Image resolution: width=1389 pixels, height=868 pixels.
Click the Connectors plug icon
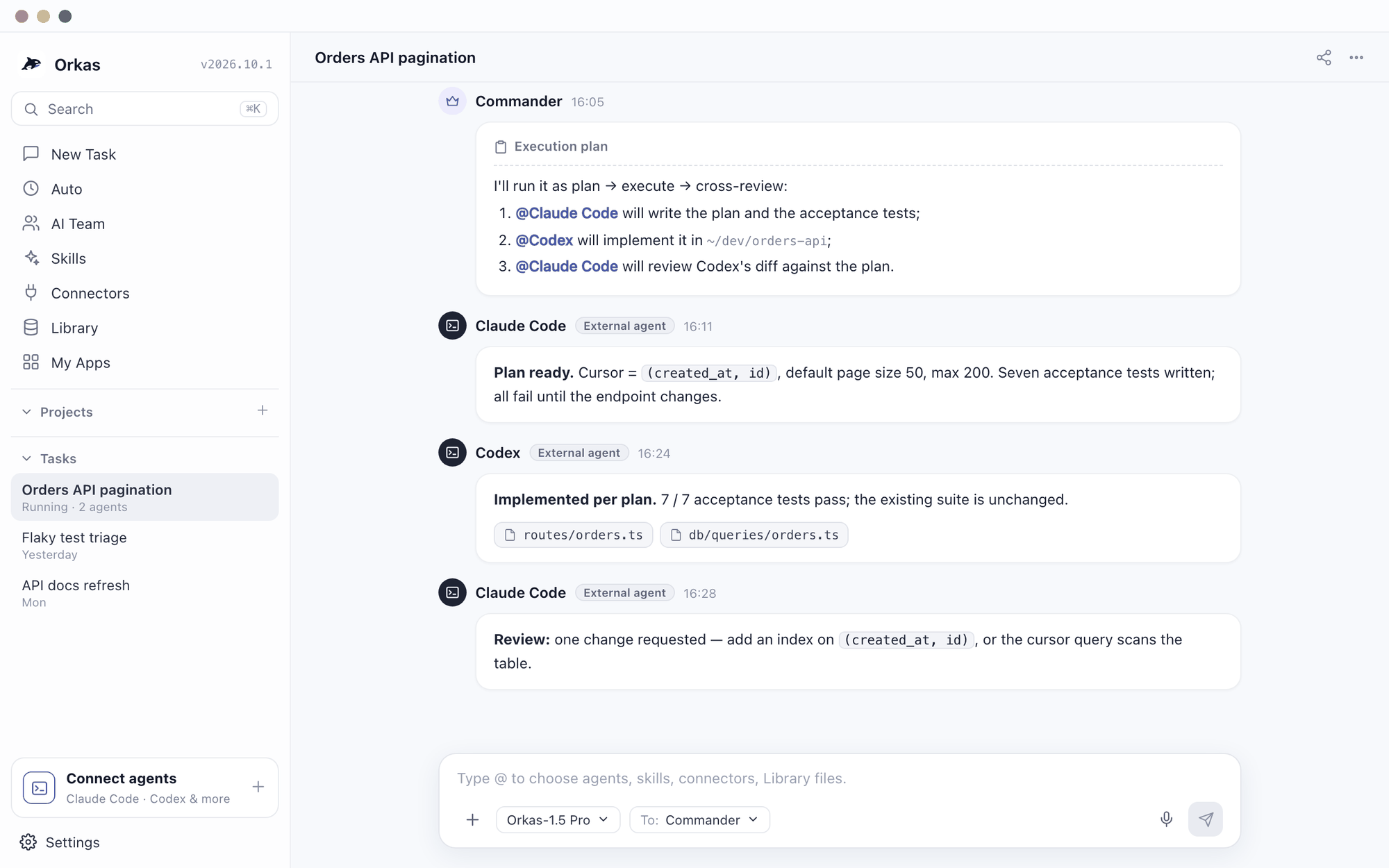[x=31, y=292]
